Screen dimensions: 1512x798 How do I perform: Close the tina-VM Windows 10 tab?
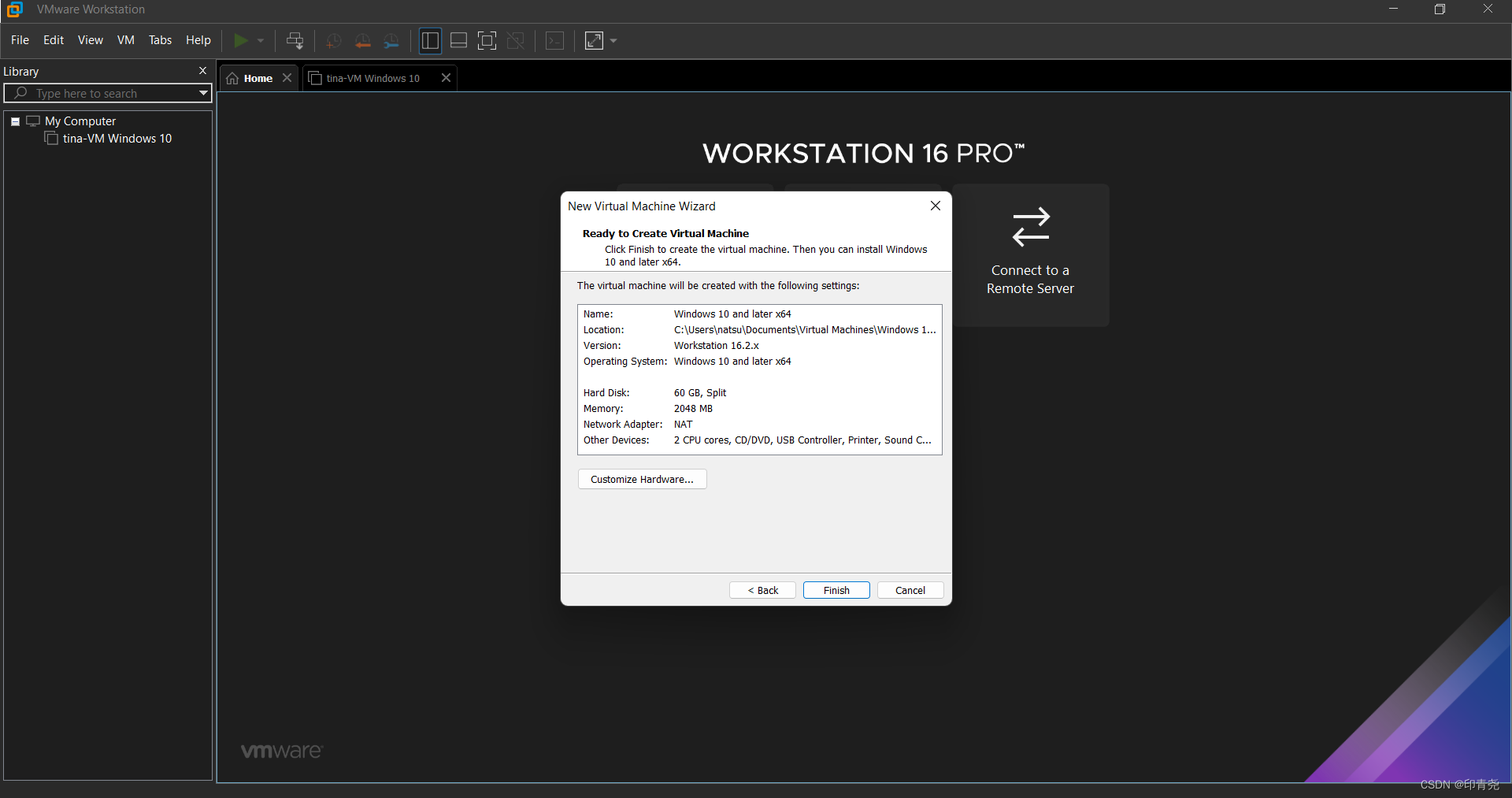pos(446,78)
